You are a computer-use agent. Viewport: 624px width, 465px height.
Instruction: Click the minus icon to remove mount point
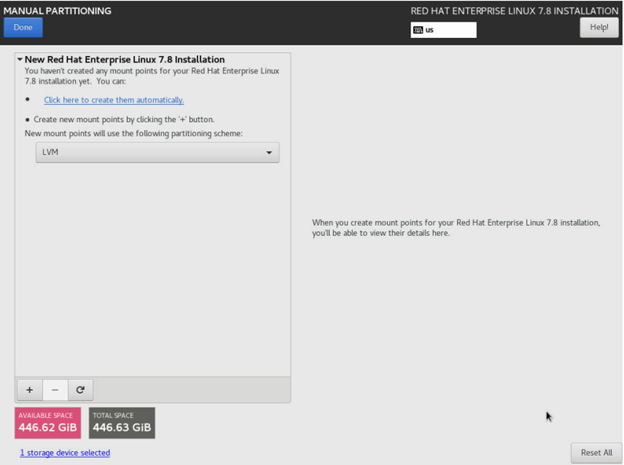tap(55, 390)
